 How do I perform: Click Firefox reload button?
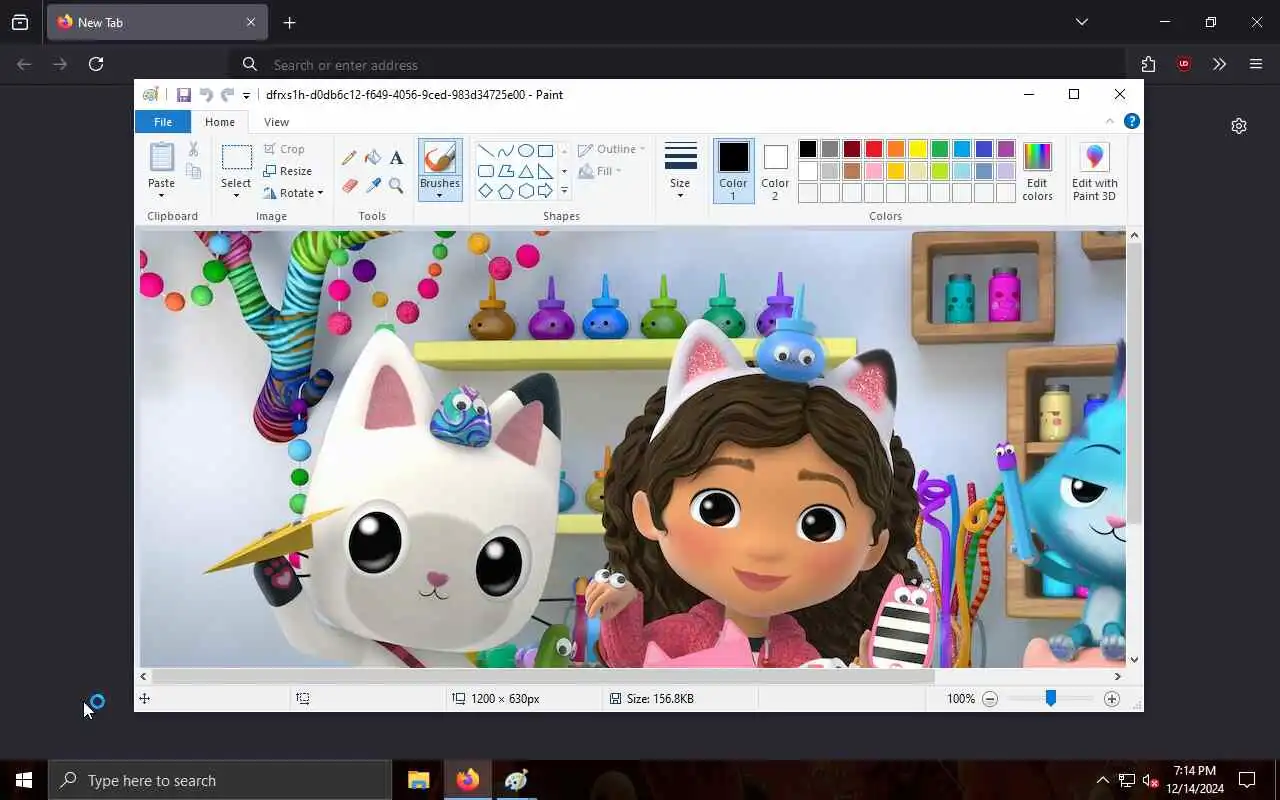(96, 64)
